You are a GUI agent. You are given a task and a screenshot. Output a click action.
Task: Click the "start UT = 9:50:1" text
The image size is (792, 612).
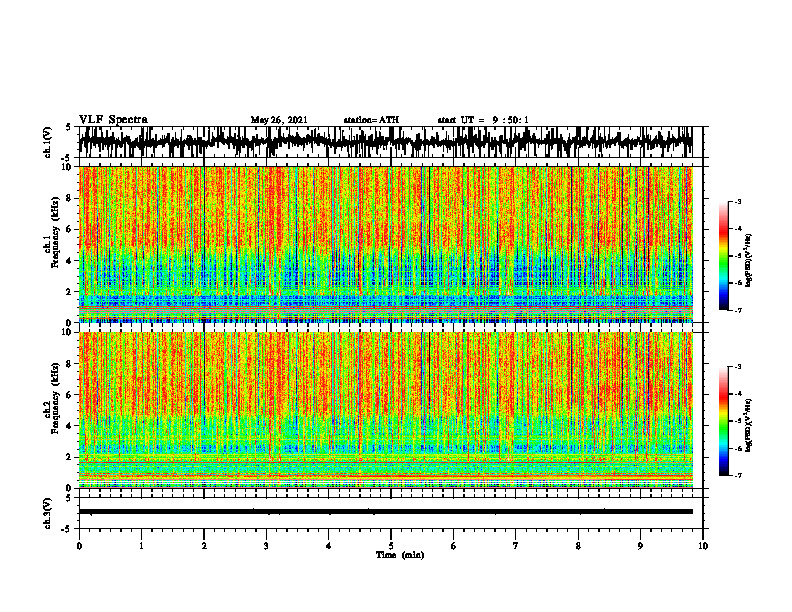click(483, 120)
